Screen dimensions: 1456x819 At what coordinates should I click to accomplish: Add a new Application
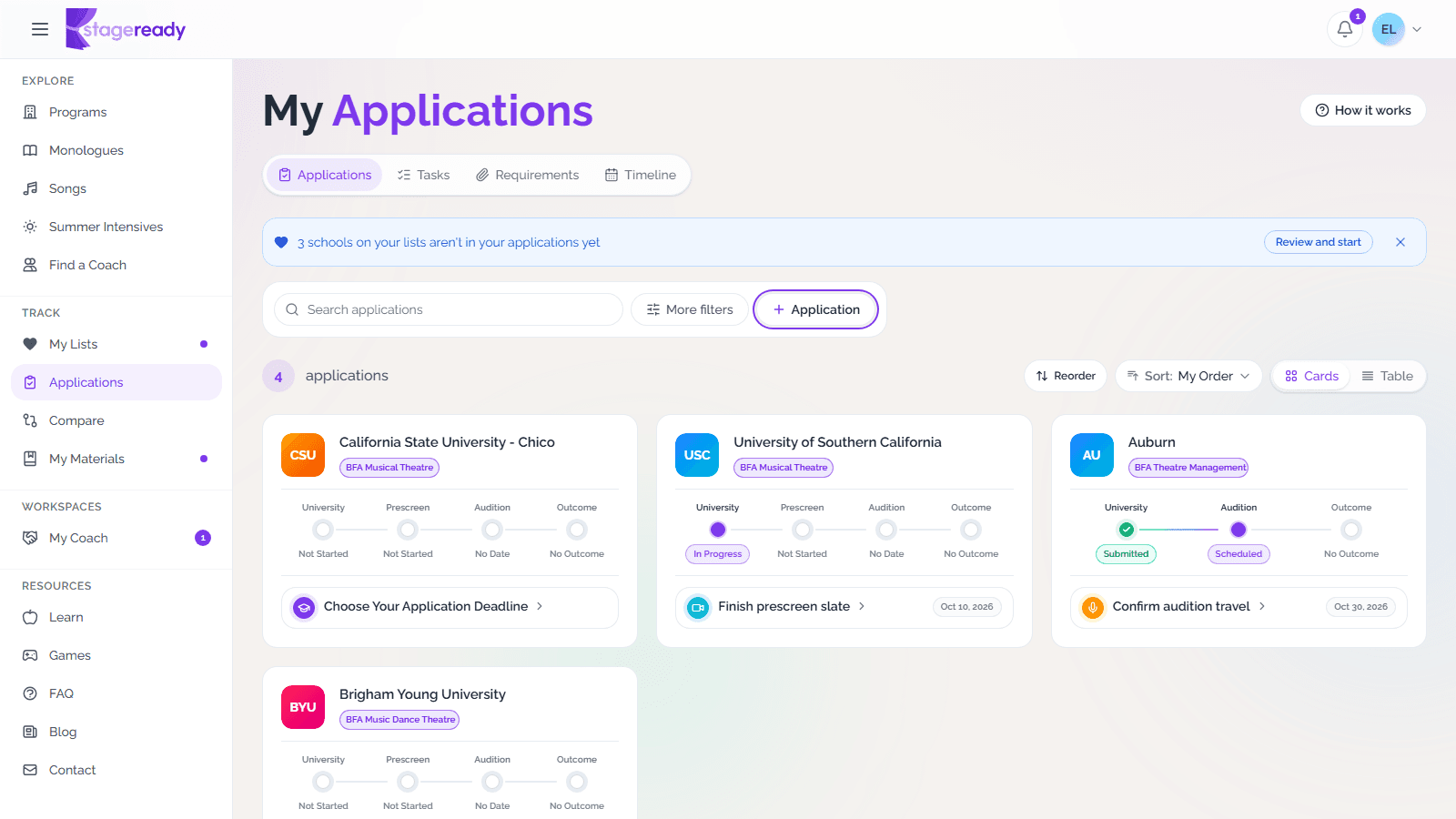[815, 309]
